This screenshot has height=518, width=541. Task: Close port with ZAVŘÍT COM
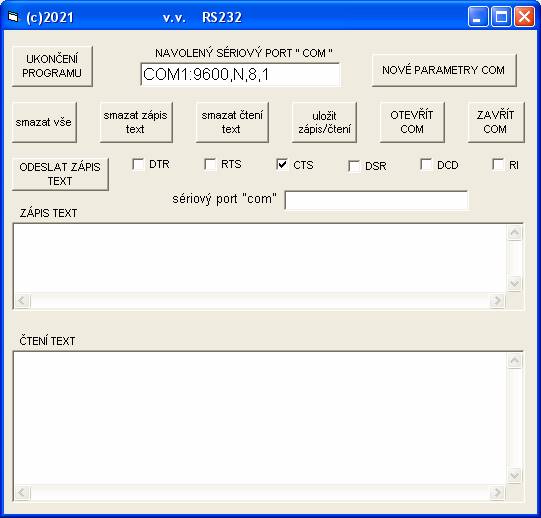click(x=496, y=122)
